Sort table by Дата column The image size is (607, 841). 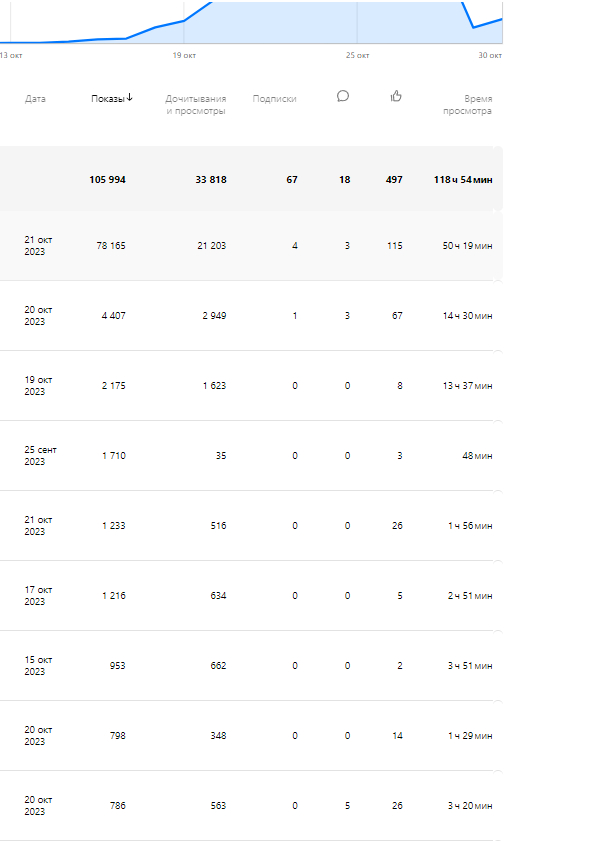point(35,99)
